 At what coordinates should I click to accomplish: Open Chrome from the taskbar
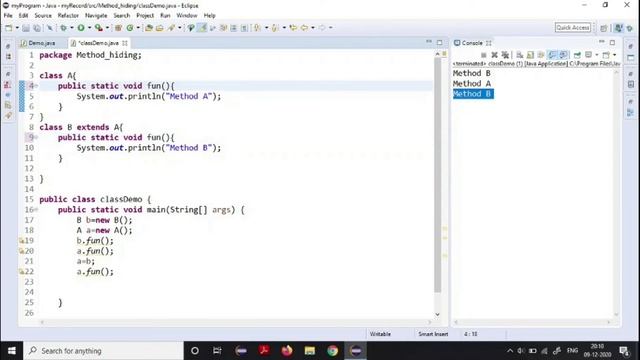[333, 351]
